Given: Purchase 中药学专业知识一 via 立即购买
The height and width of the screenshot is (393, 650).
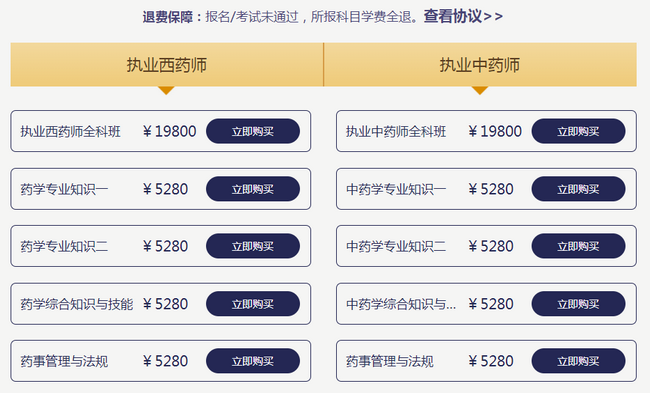Looking at the screenshot, I should (x=578, y=189).
